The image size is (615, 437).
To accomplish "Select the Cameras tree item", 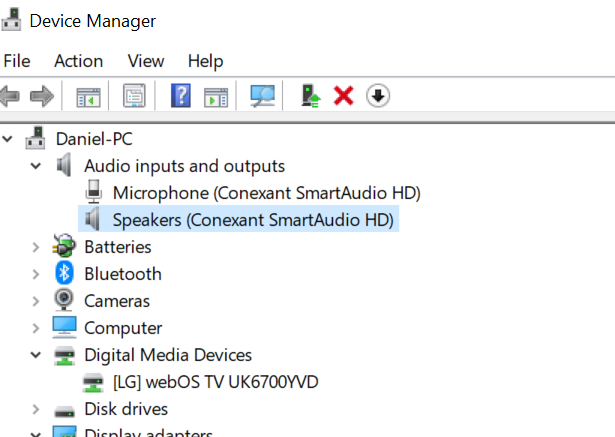I will click(116, 301).
